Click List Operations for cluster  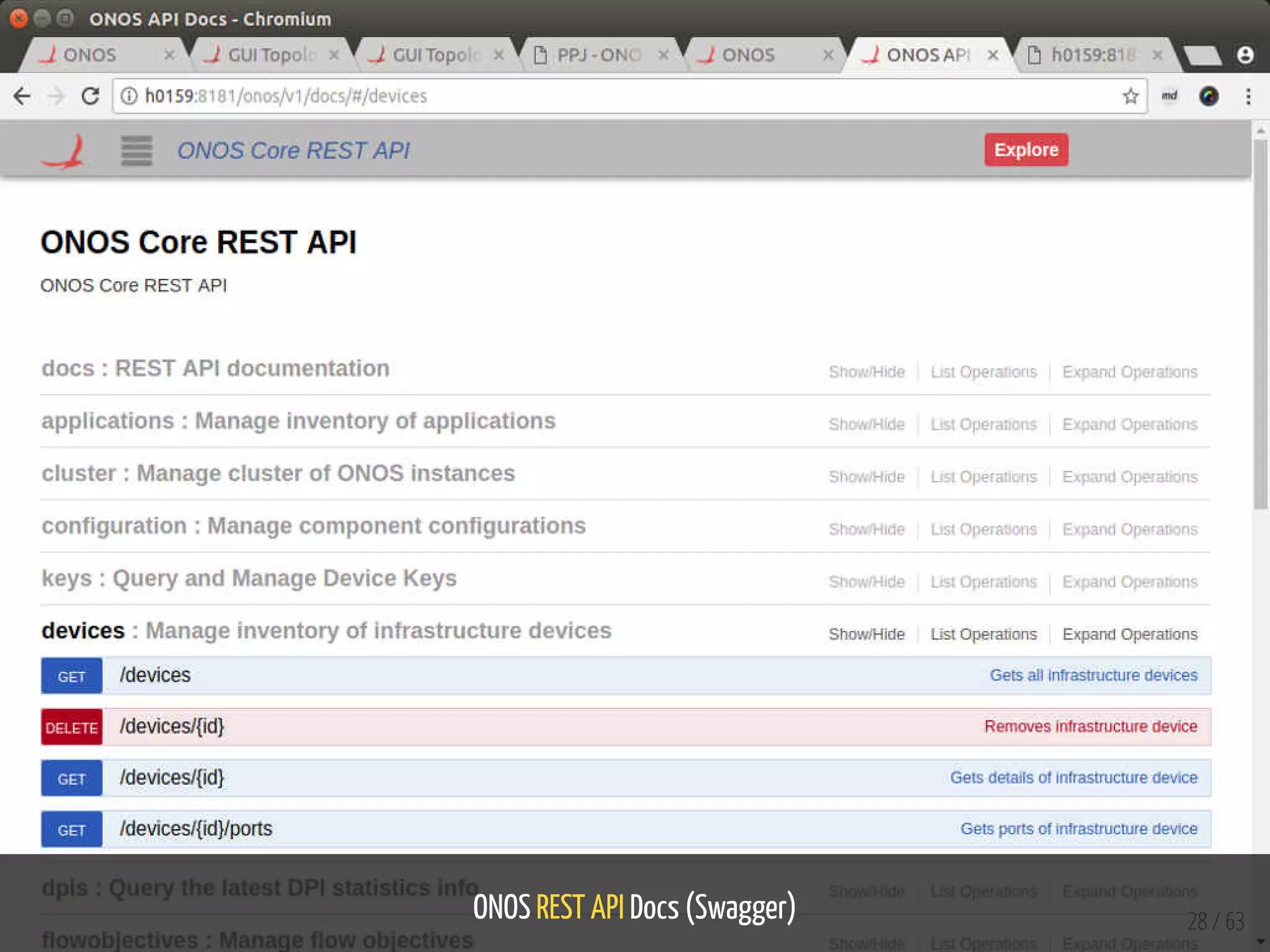coord(984,477)
